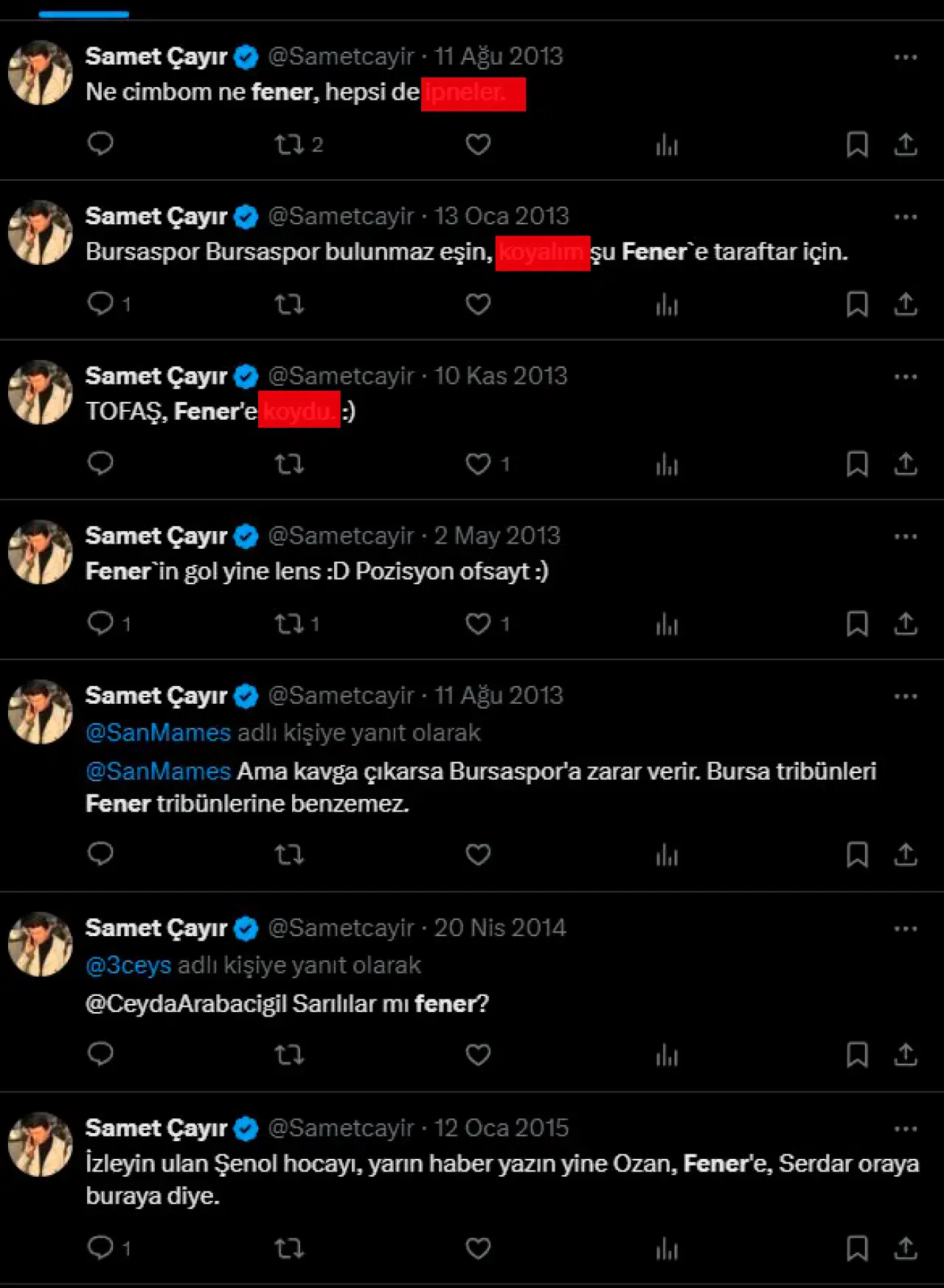Open @Sametcayir handle on the 2 May 2013 tweet
The width and height of the screenshot is (944, 1288).
[340, 536]
